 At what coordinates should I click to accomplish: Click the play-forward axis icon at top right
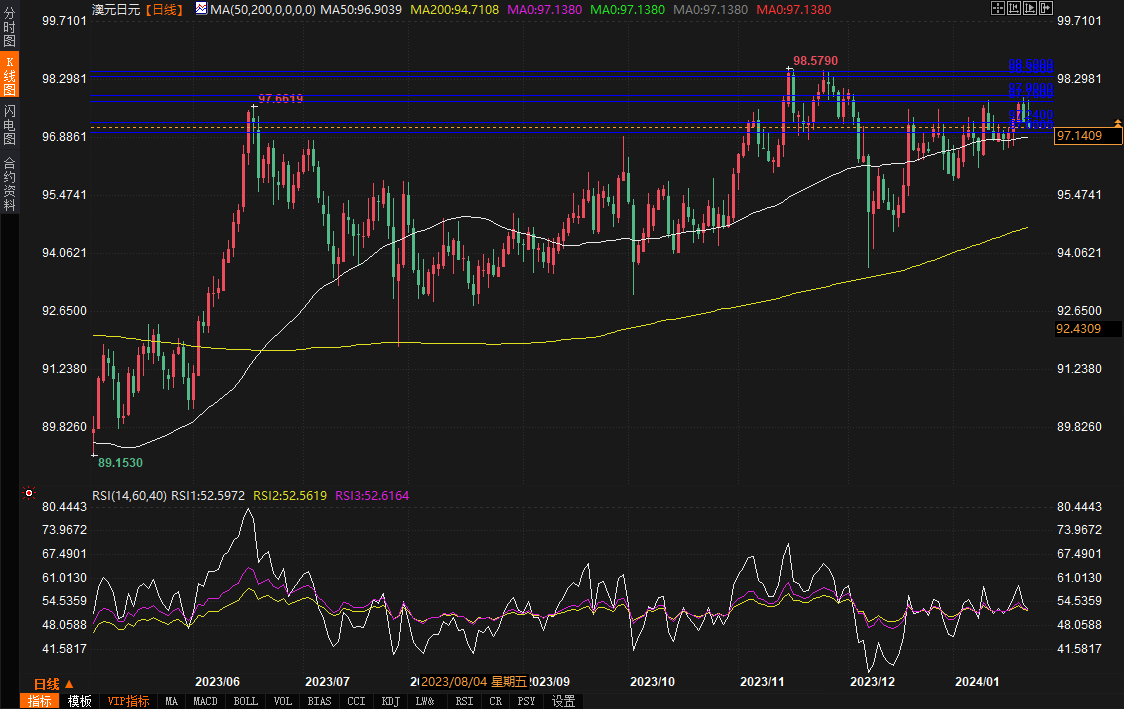pyautogui.click(x=1030, y=8)
